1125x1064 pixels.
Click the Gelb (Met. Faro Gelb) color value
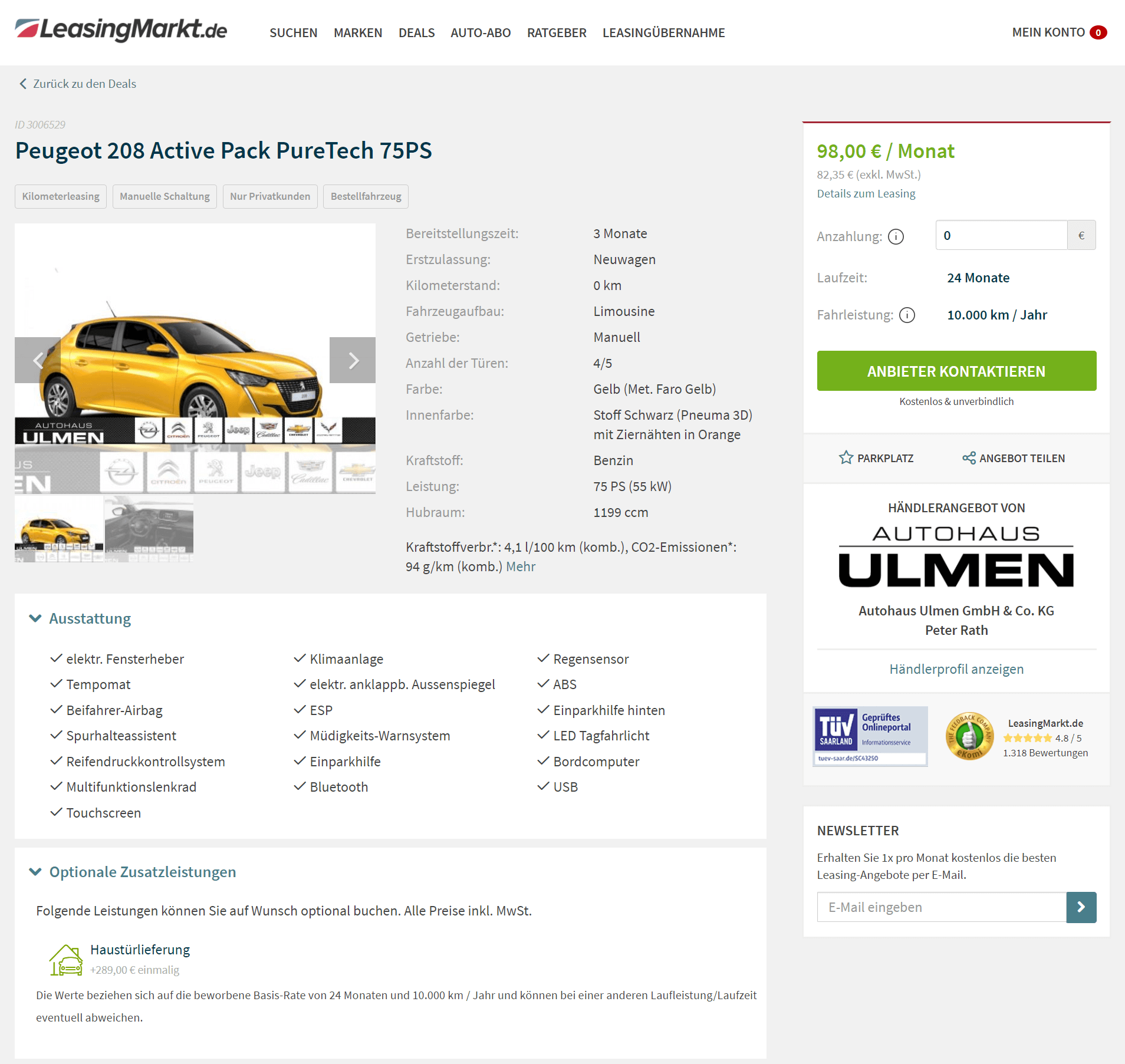click(x=654, y=389)
